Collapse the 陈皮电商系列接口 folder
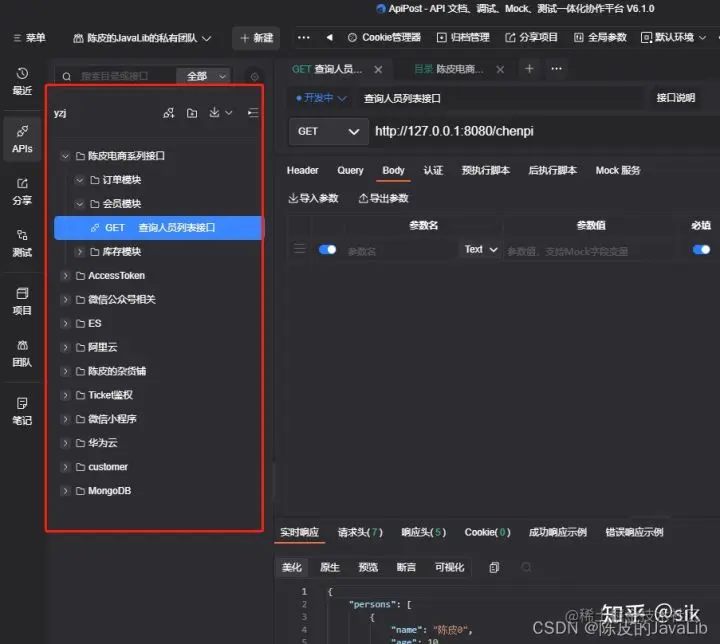Viewport: 720px width, 644px height. (x=65, y=156)
